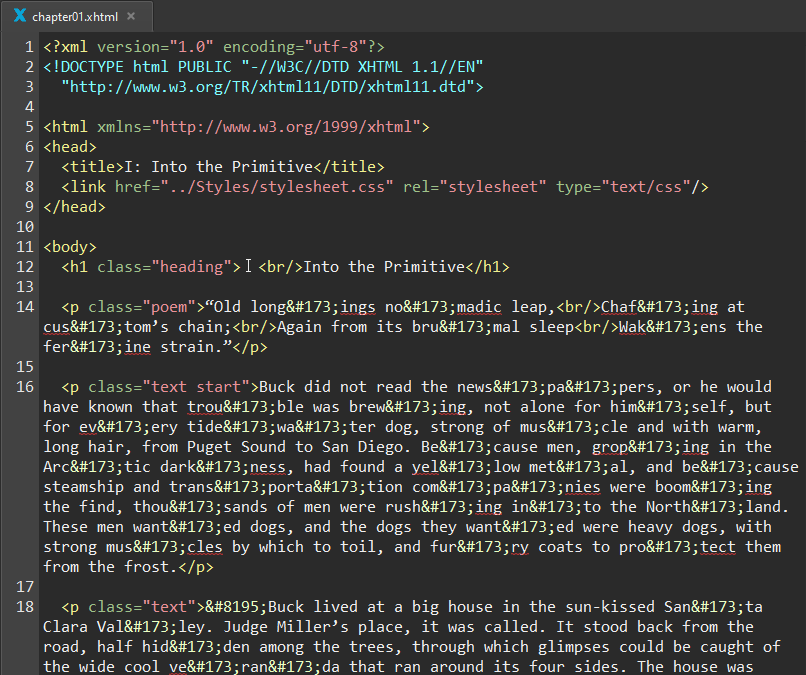Click line number 5 in the gutter

pos(29,127)
